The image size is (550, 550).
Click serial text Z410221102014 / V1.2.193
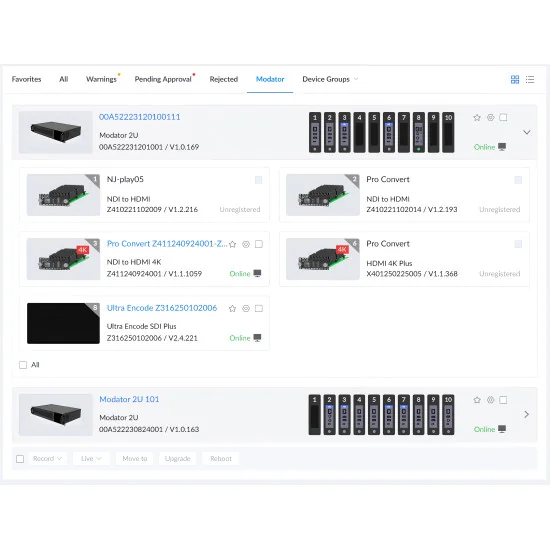[x=412, y=209]
